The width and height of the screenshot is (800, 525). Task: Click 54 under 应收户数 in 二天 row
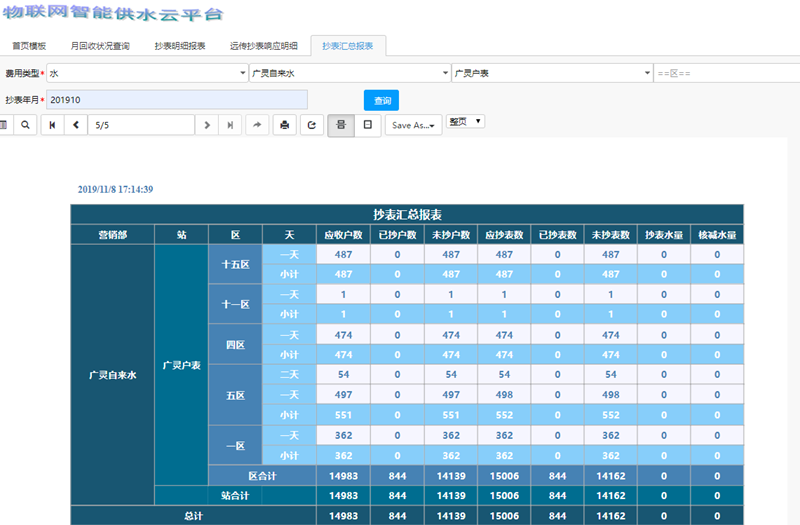click(343, 374)
